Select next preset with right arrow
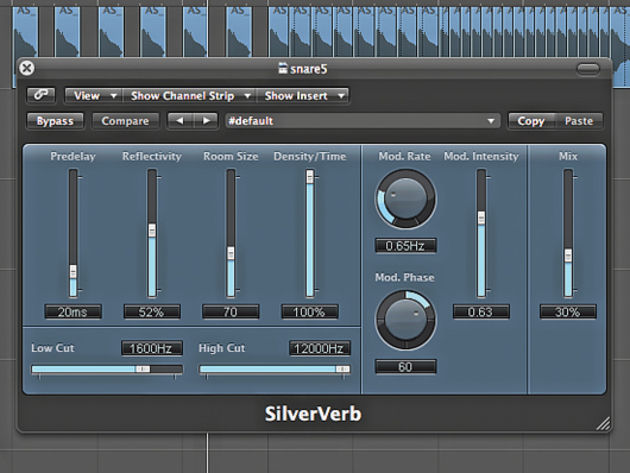Image resolution: width=630 pixels, height=473 pixels. point(206,121)
